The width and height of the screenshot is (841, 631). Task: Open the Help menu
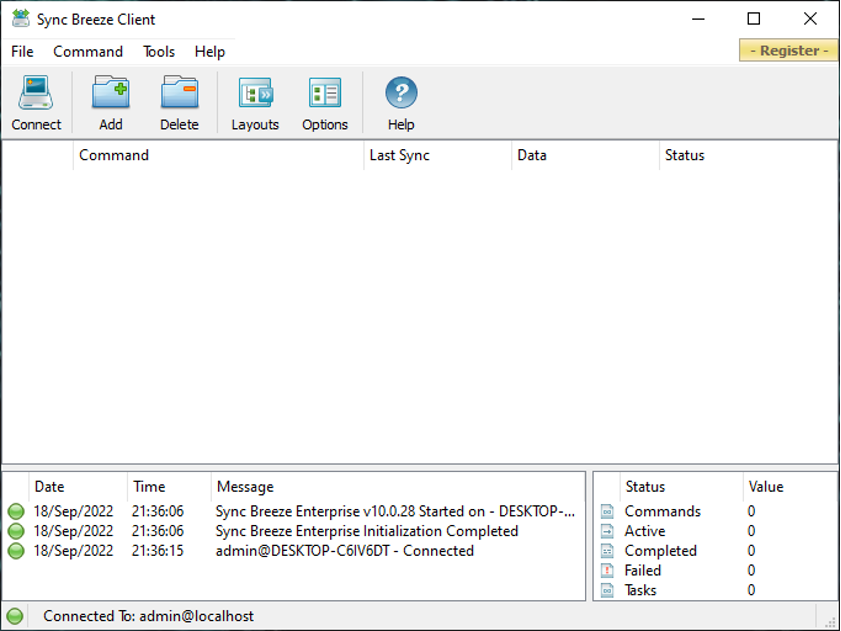tap(210, 52)
